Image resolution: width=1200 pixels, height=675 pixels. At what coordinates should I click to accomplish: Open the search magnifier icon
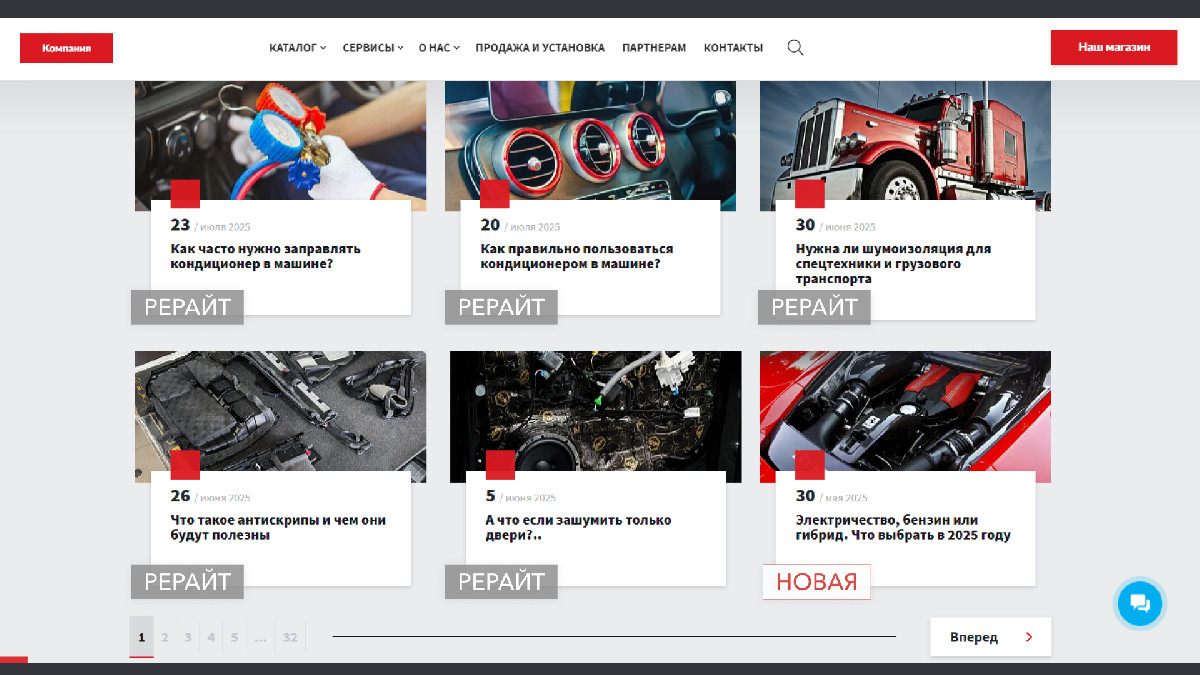tap(795, 47)
